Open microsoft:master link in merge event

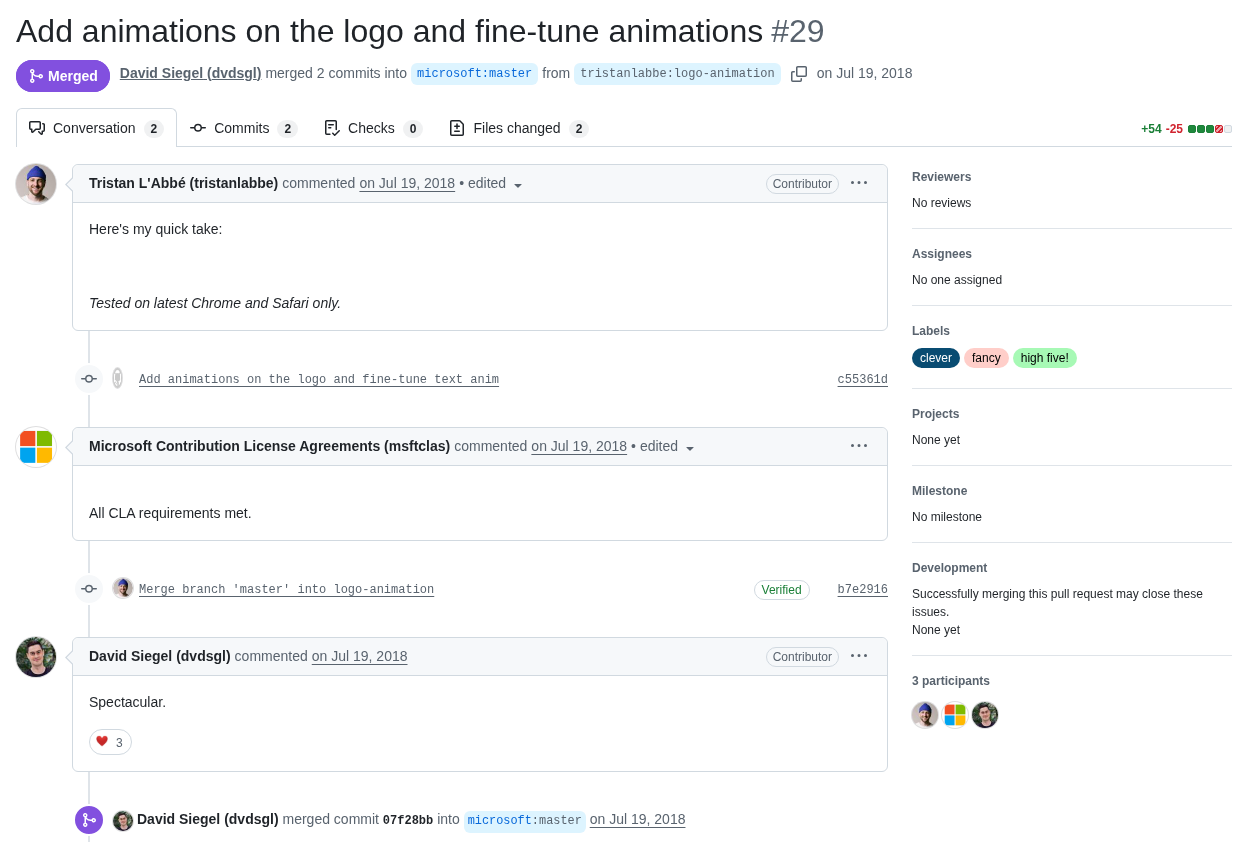[x=525, y=821]
